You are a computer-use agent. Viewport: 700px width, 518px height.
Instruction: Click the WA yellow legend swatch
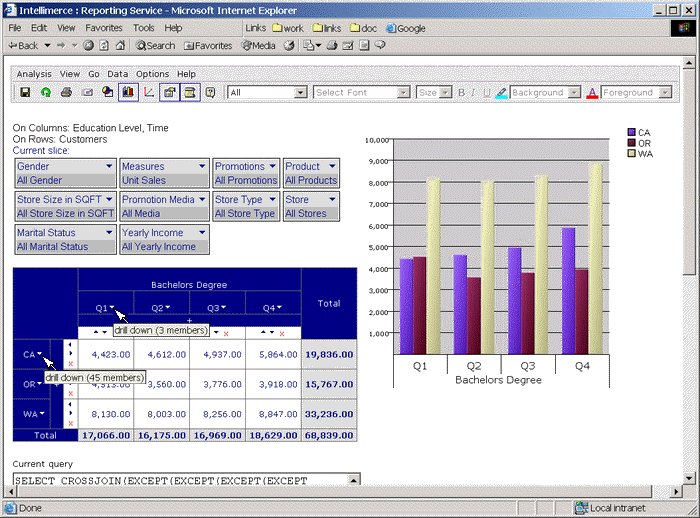[x=631, y=154]
